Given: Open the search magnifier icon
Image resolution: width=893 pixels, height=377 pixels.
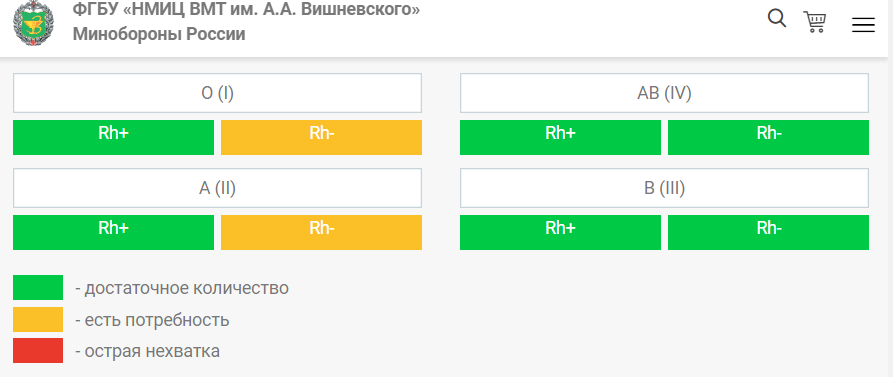Looking at the screenshot, I should [777, 18].
